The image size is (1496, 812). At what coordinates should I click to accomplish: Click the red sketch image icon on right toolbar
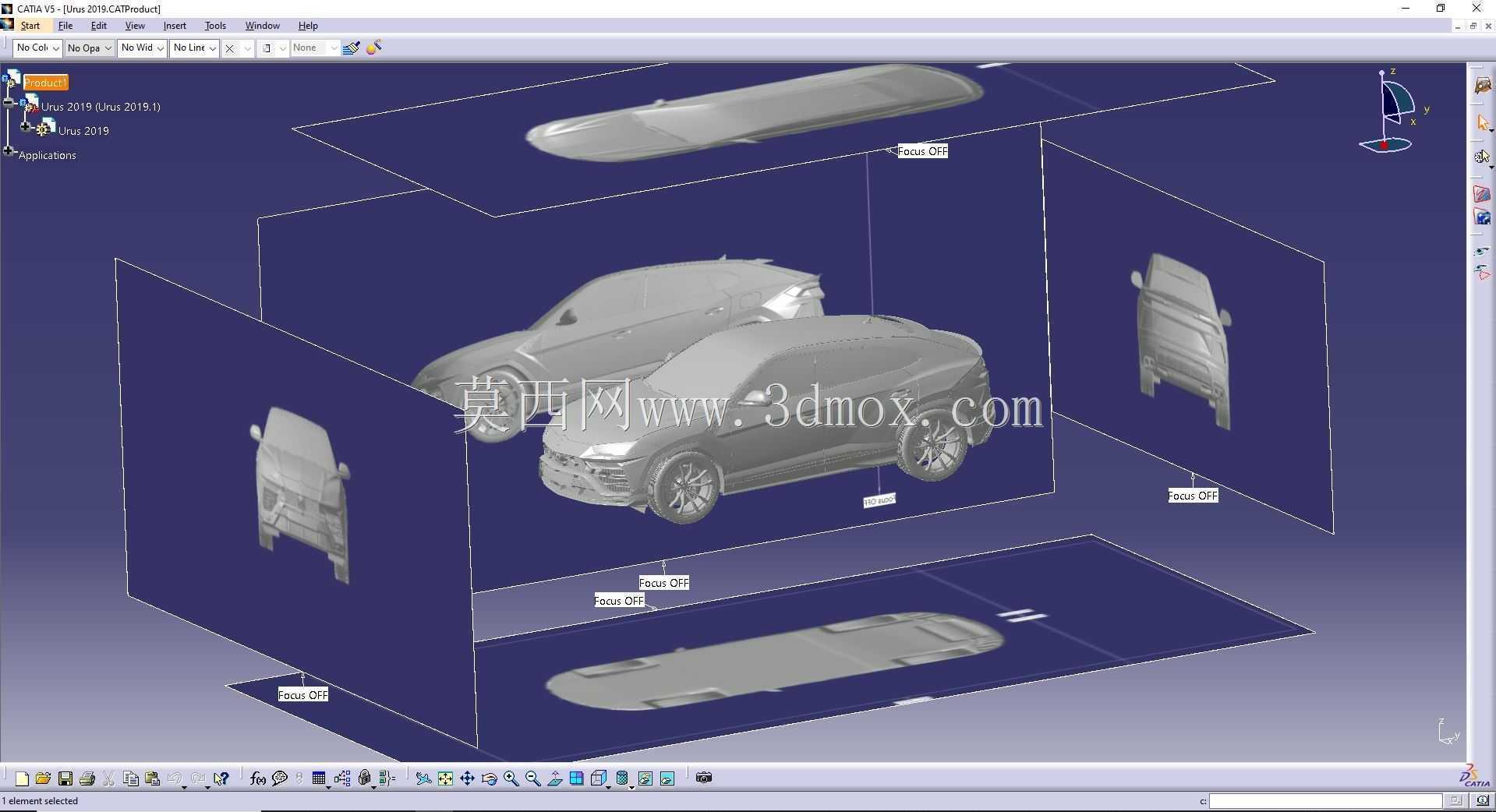tap(1482, 194)
